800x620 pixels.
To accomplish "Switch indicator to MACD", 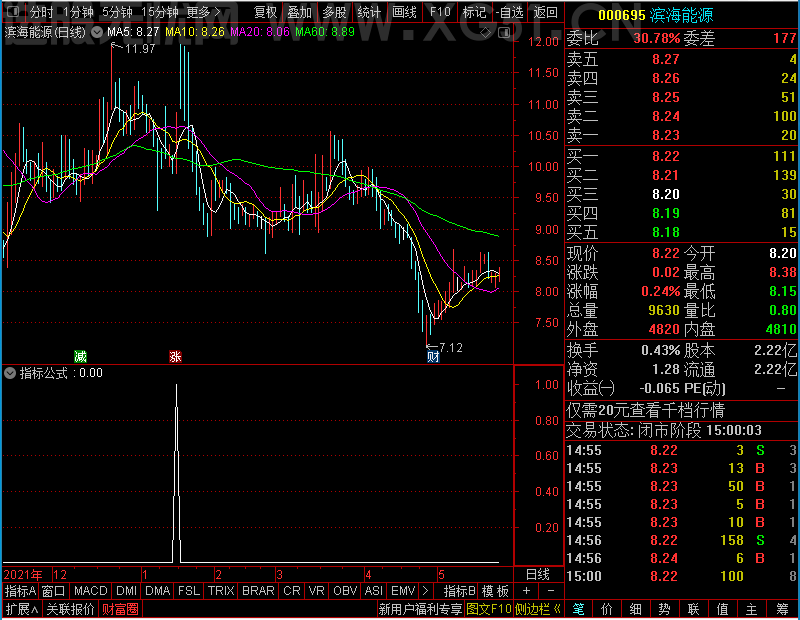I will click(90, 591).
